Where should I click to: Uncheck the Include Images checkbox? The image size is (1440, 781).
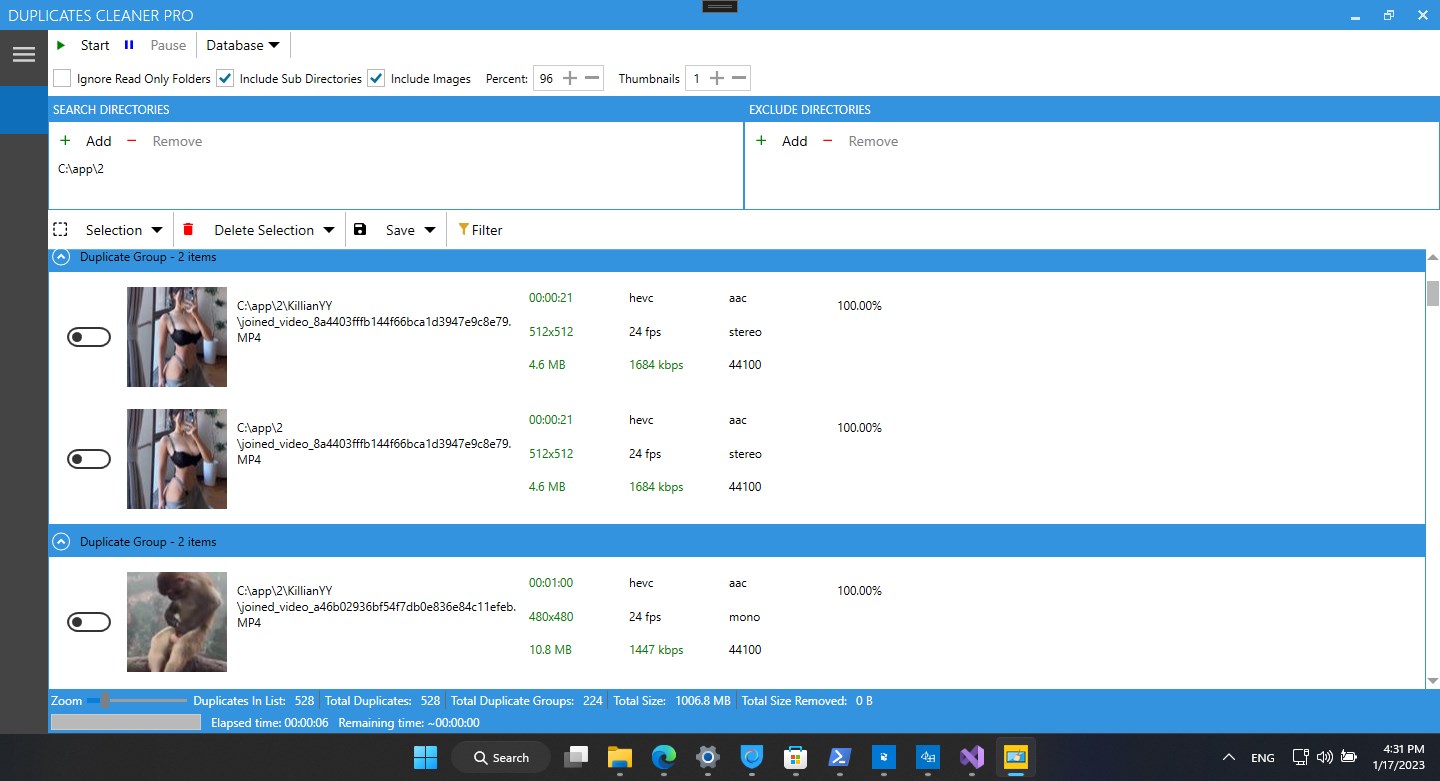pyautogui.click(x=376, y=78)
